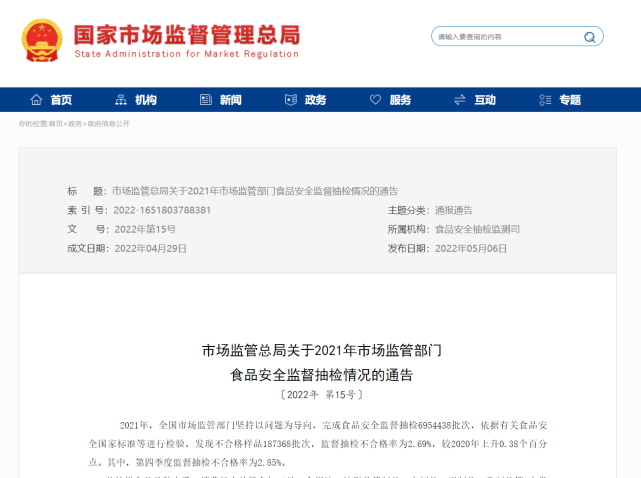Click the list icon beside 专题
This screenshot has height=478, width=641.
[x=546, y=100]
